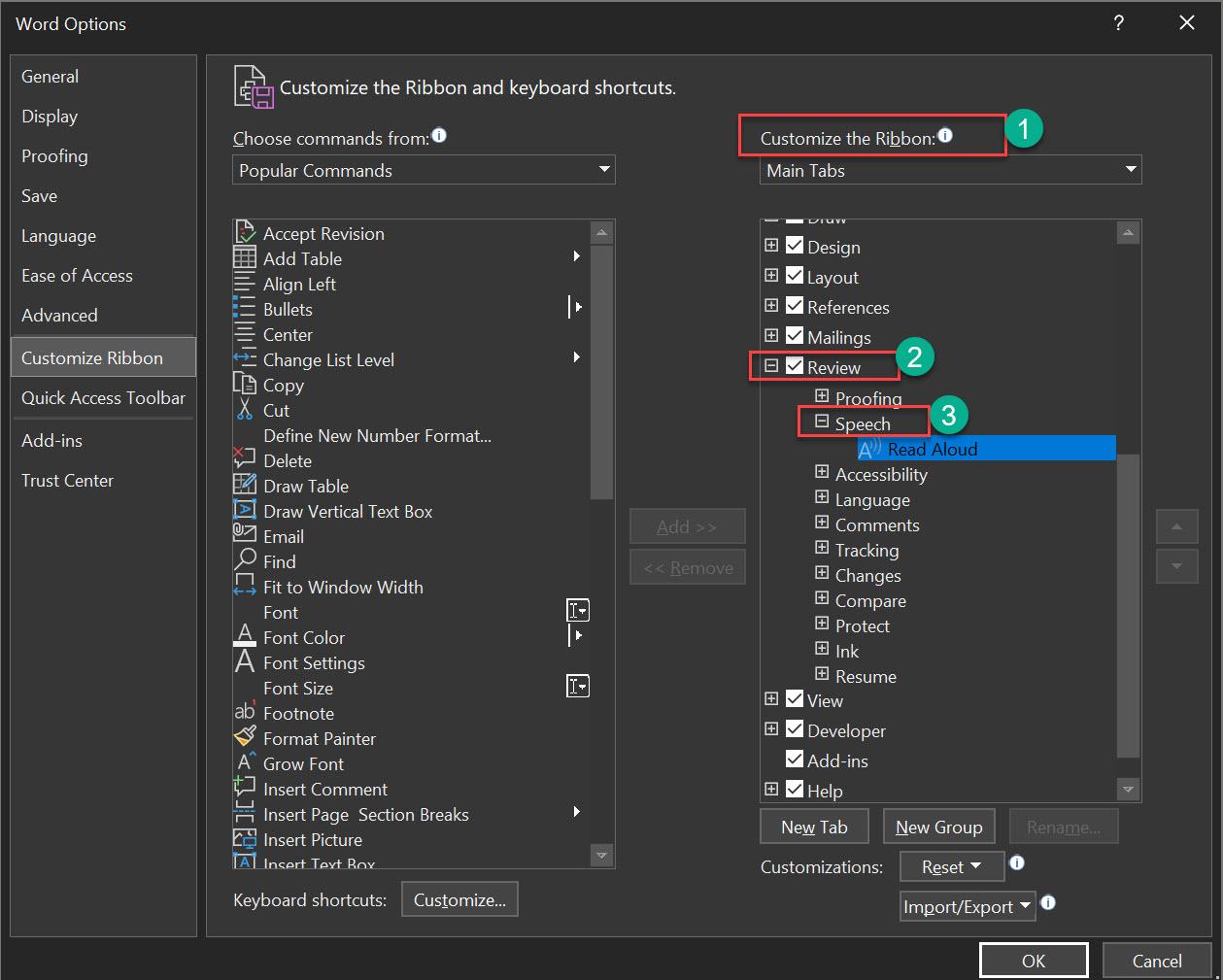This screenshot has width=1223, height=980.
Task: Click the Center alignment icon
Action: coord(245,334)
